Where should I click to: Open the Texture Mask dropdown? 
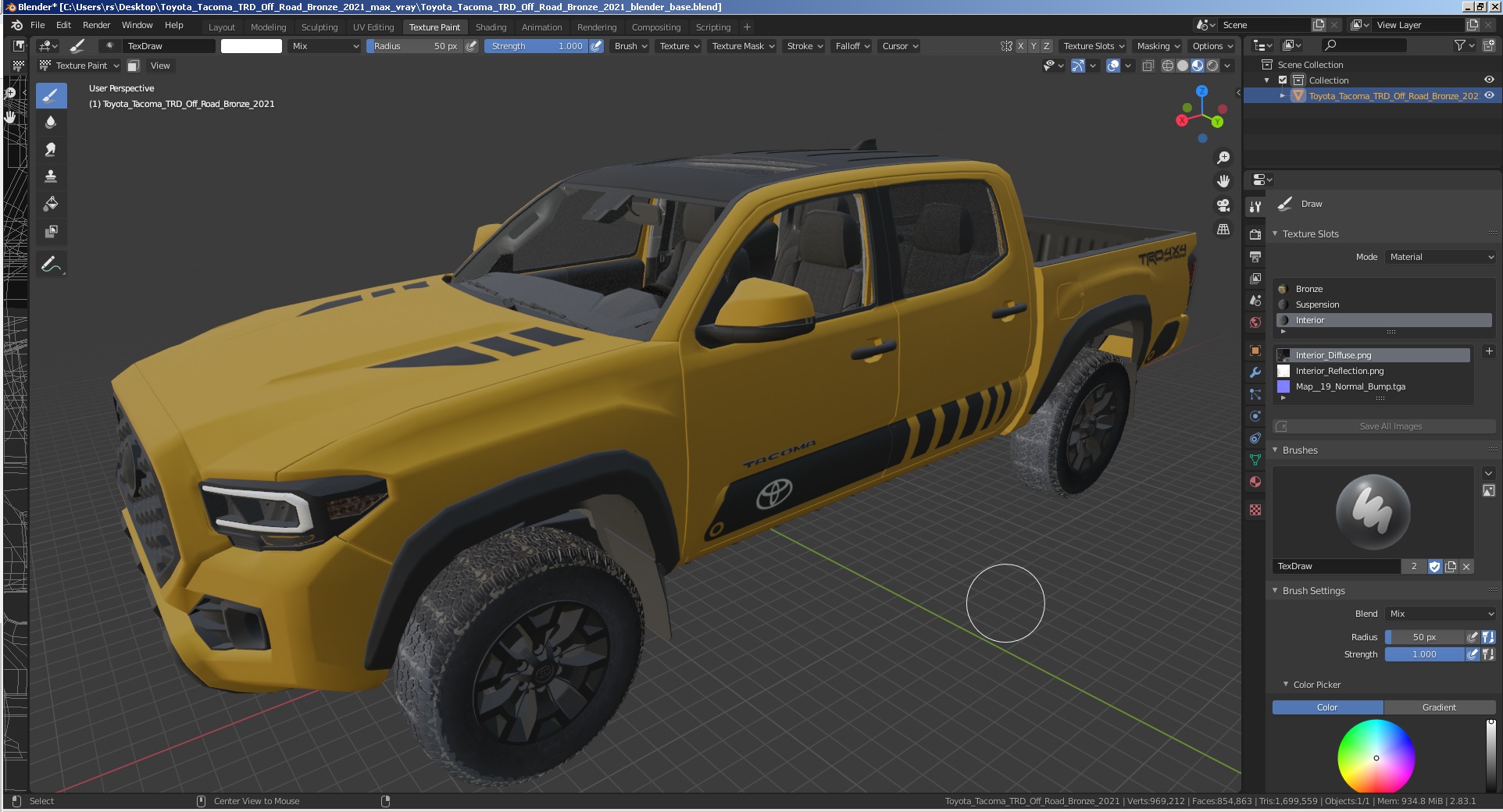tap(743, 46)
